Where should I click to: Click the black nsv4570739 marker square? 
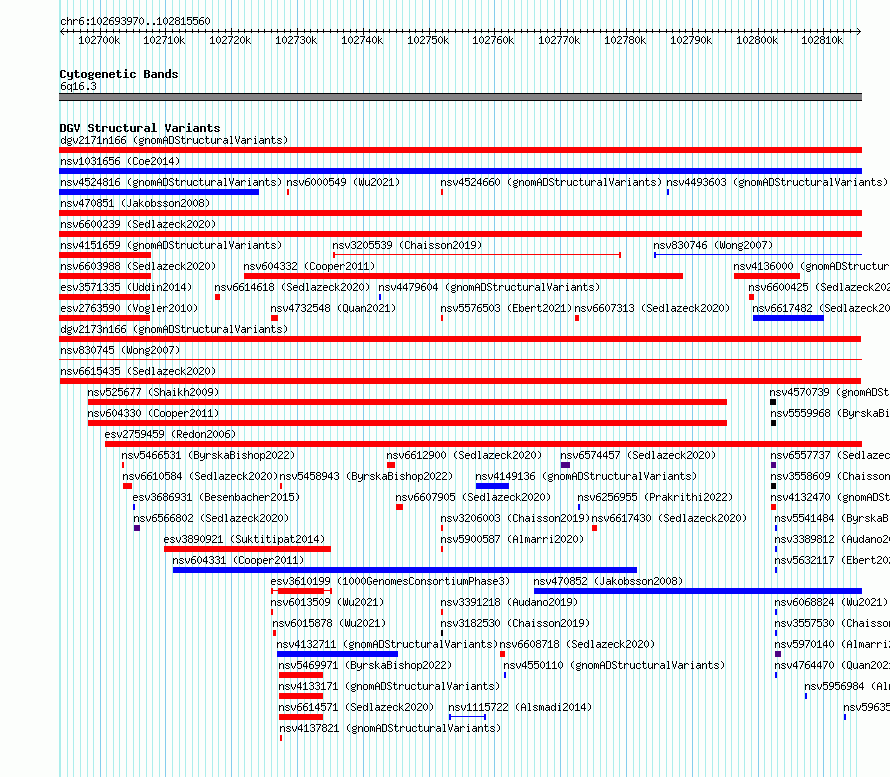773,402
